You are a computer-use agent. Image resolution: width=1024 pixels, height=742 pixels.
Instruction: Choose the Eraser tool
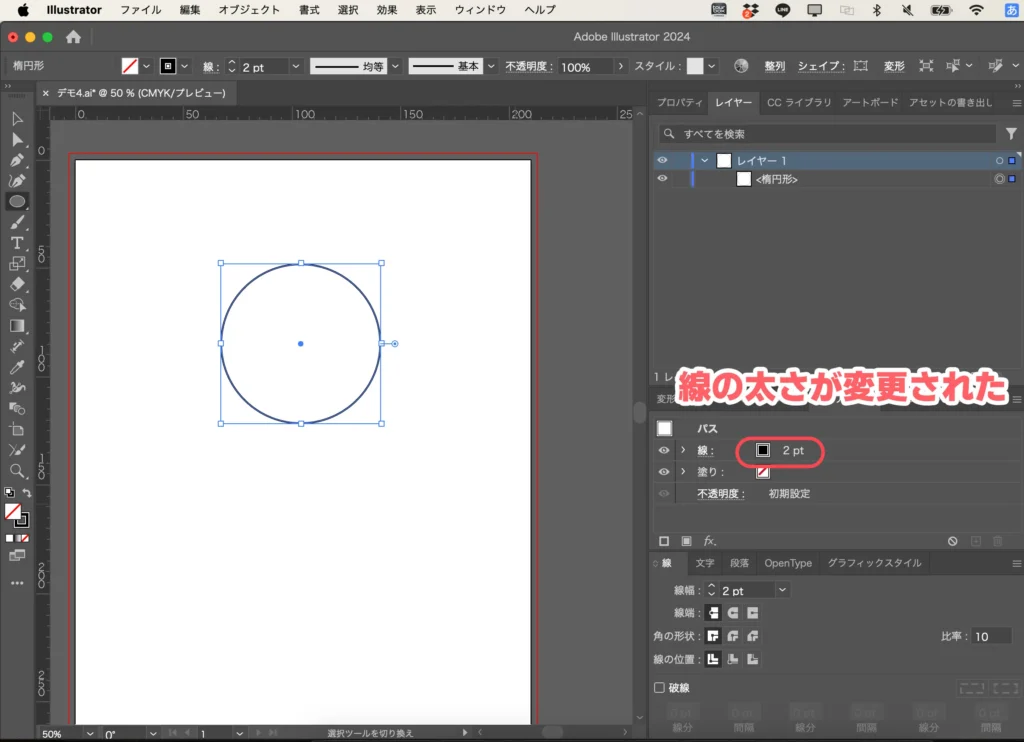click(x=17, y=282)
